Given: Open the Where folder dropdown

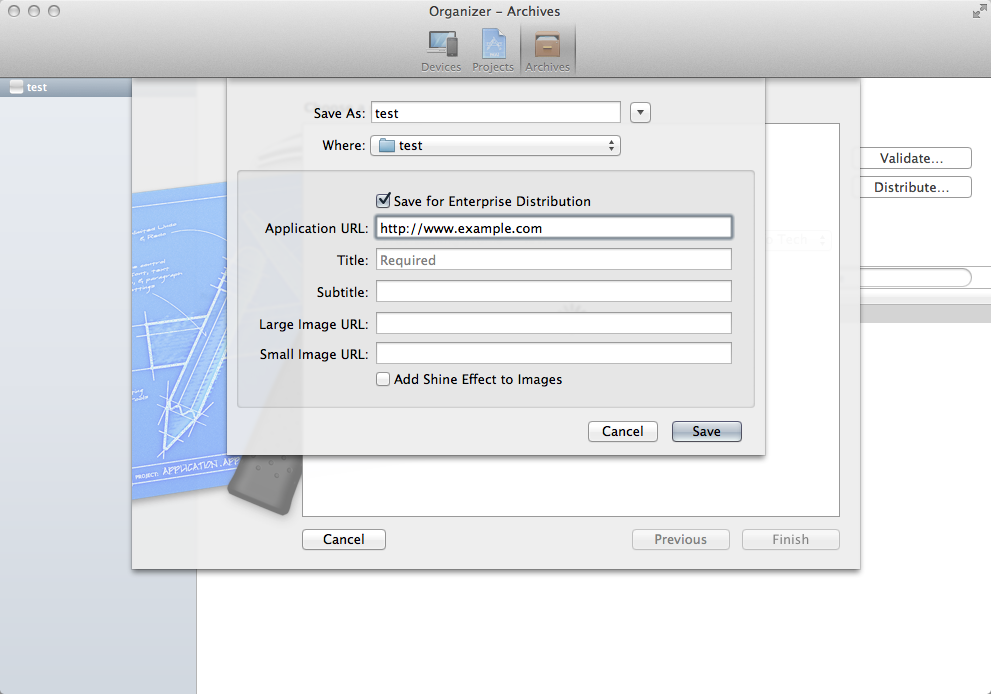Looking at the screenshot, I should tap(495, 146).
